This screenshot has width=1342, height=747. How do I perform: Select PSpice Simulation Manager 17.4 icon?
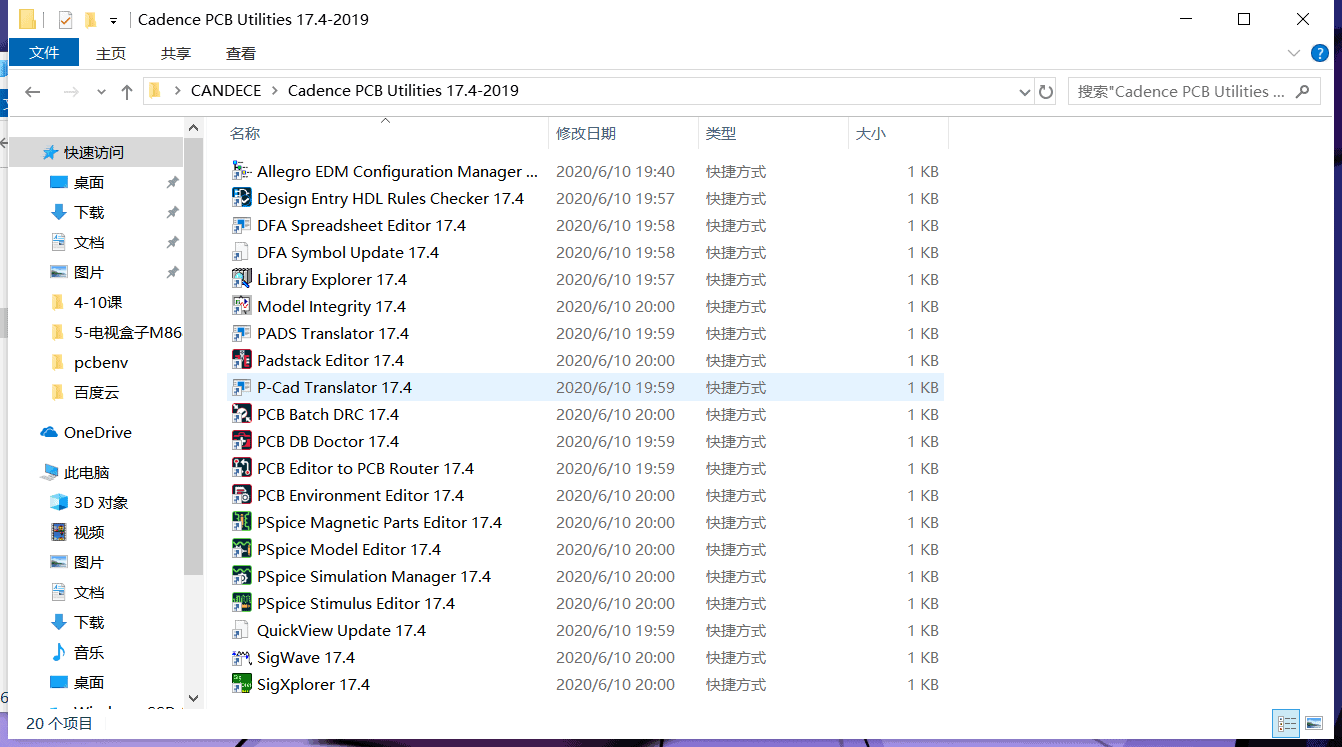point(241,576)
